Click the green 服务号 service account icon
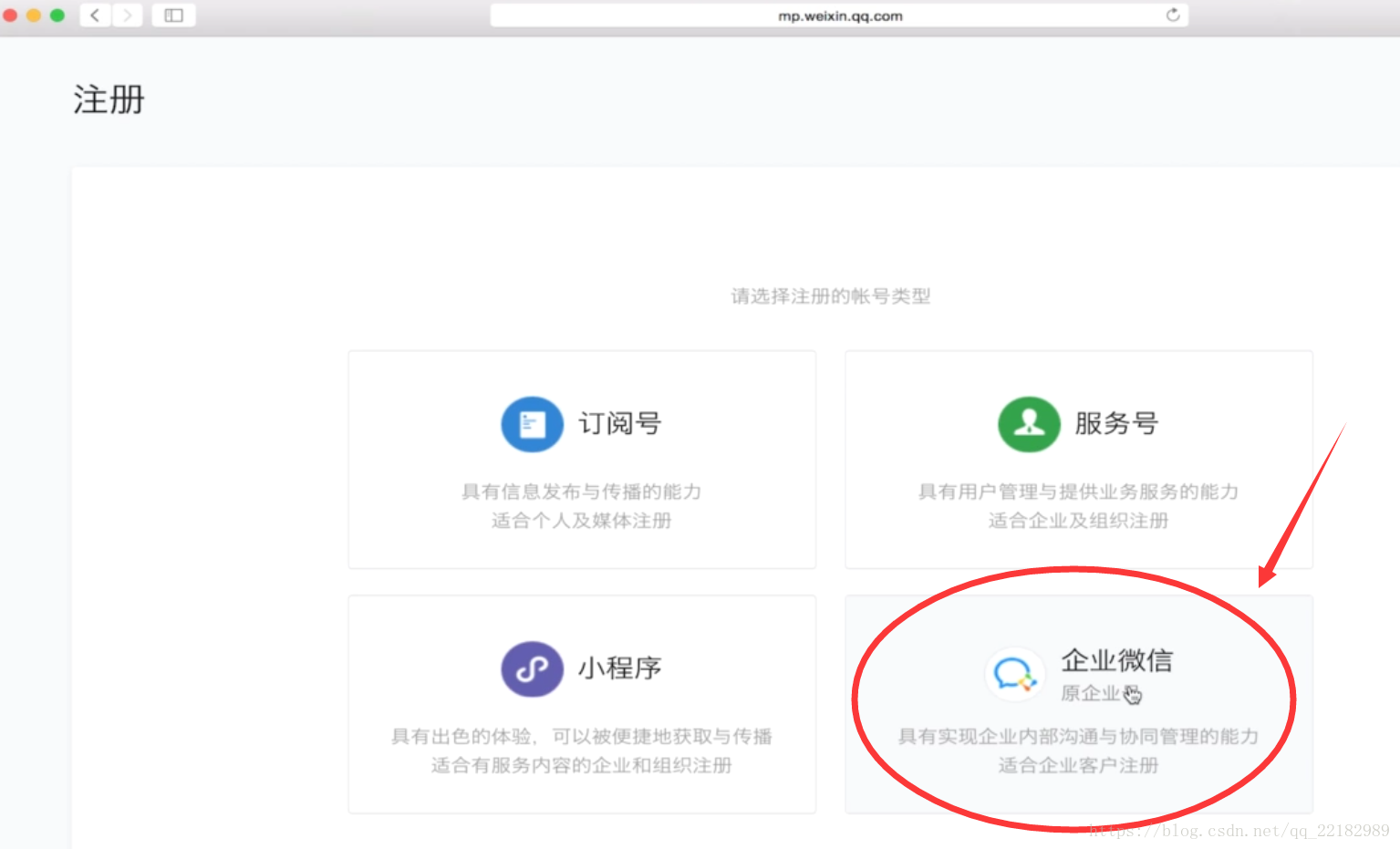Image resolution: width=1400 pixels, height=849 pixels. coord(1029,424)
